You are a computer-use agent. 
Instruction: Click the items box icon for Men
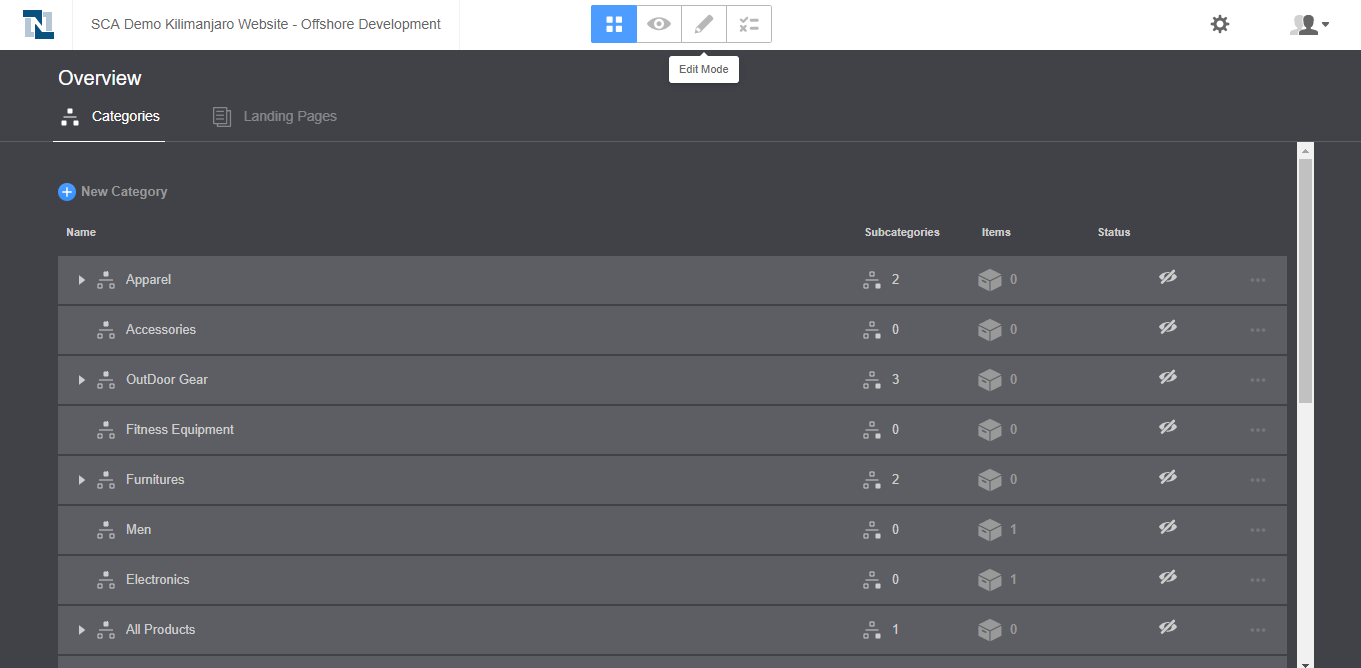[x=989, y=529]
